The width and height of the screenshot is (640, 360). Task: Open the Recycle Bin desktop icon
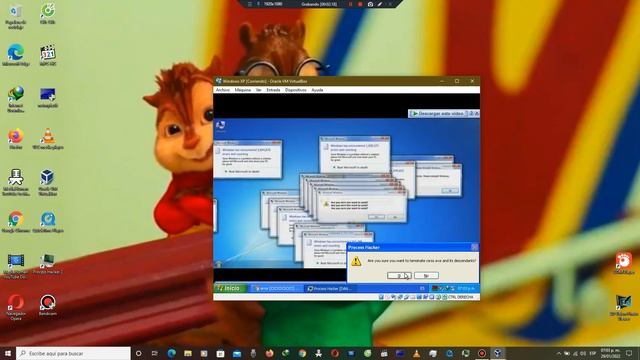(16, 16)
